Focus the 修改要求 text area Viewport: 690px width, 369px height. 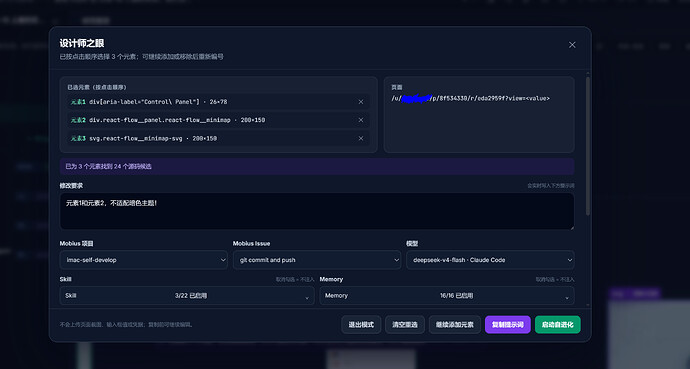(317, 212)
